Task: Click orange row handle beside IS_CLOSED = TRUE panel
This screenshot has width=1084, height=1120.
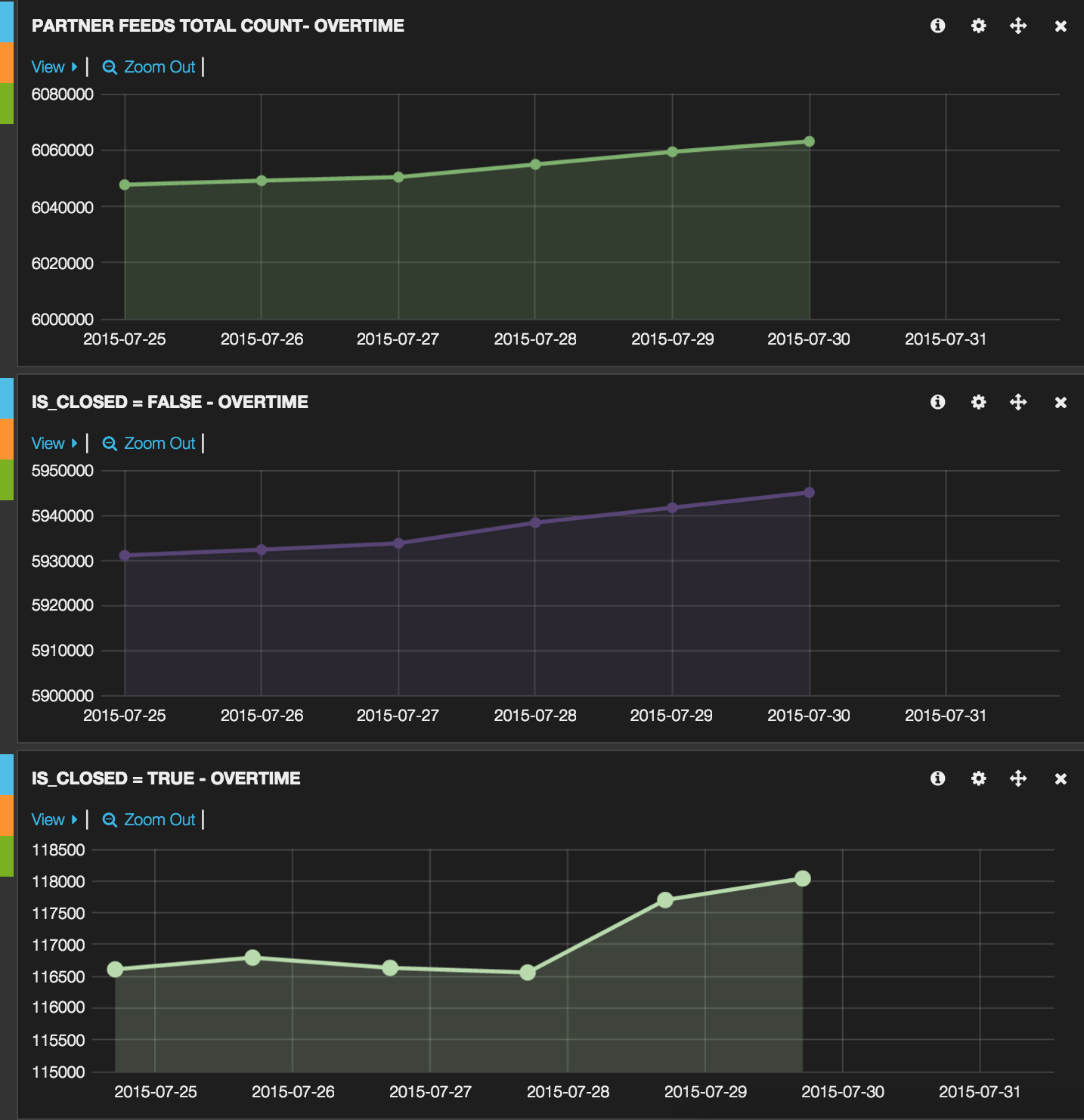Action: pyautogui.click(x=7, y=815)
